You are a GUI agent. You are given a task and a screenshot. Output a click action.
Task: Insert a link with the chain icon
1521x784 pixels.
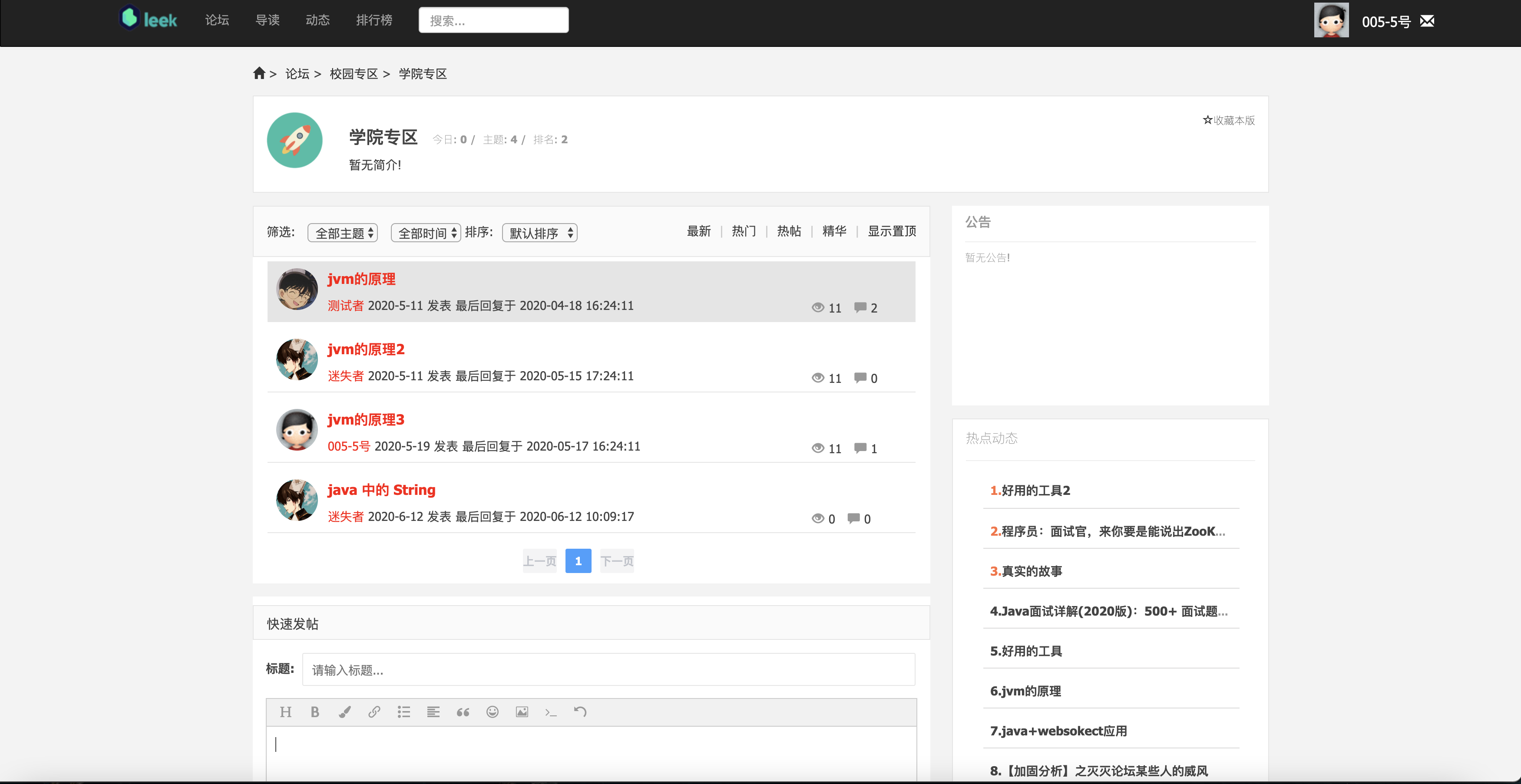(374, 712)
